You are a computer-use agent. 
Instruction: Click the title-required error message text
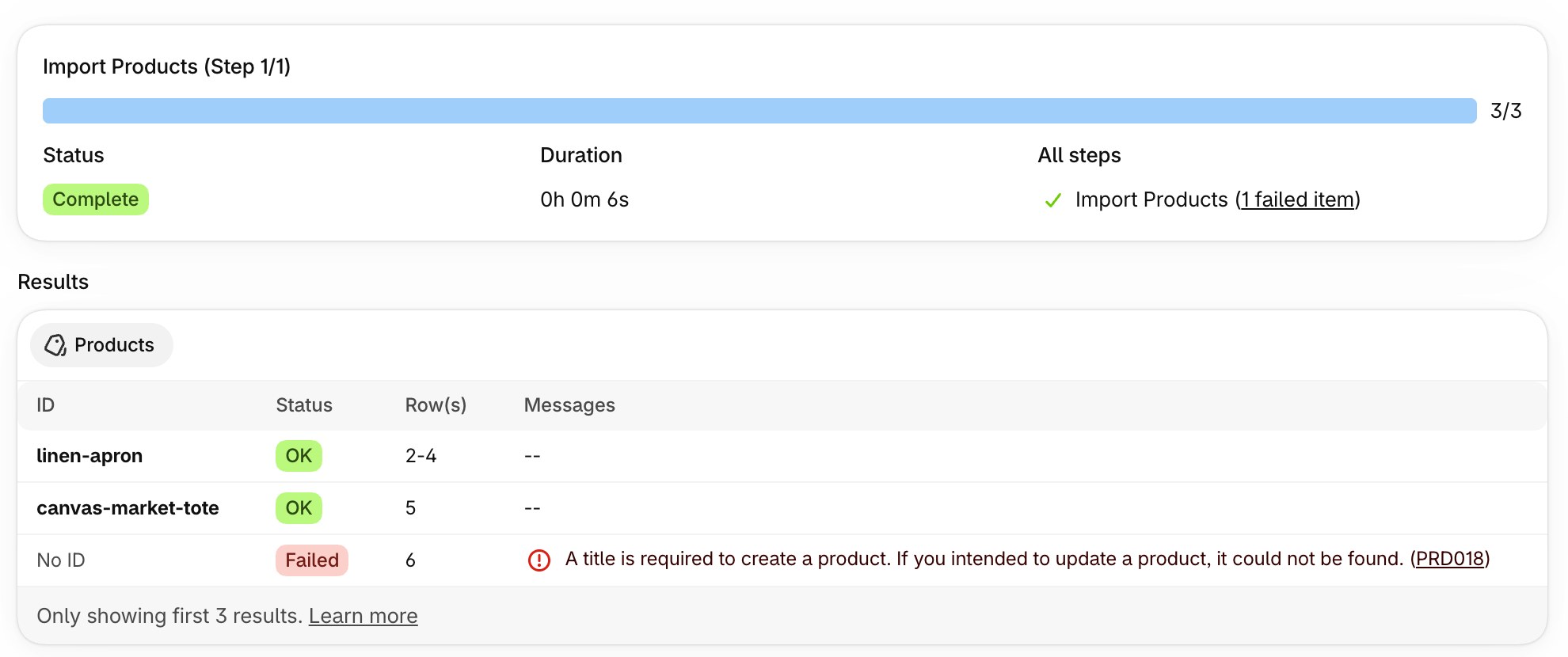[x=984, y=559]
